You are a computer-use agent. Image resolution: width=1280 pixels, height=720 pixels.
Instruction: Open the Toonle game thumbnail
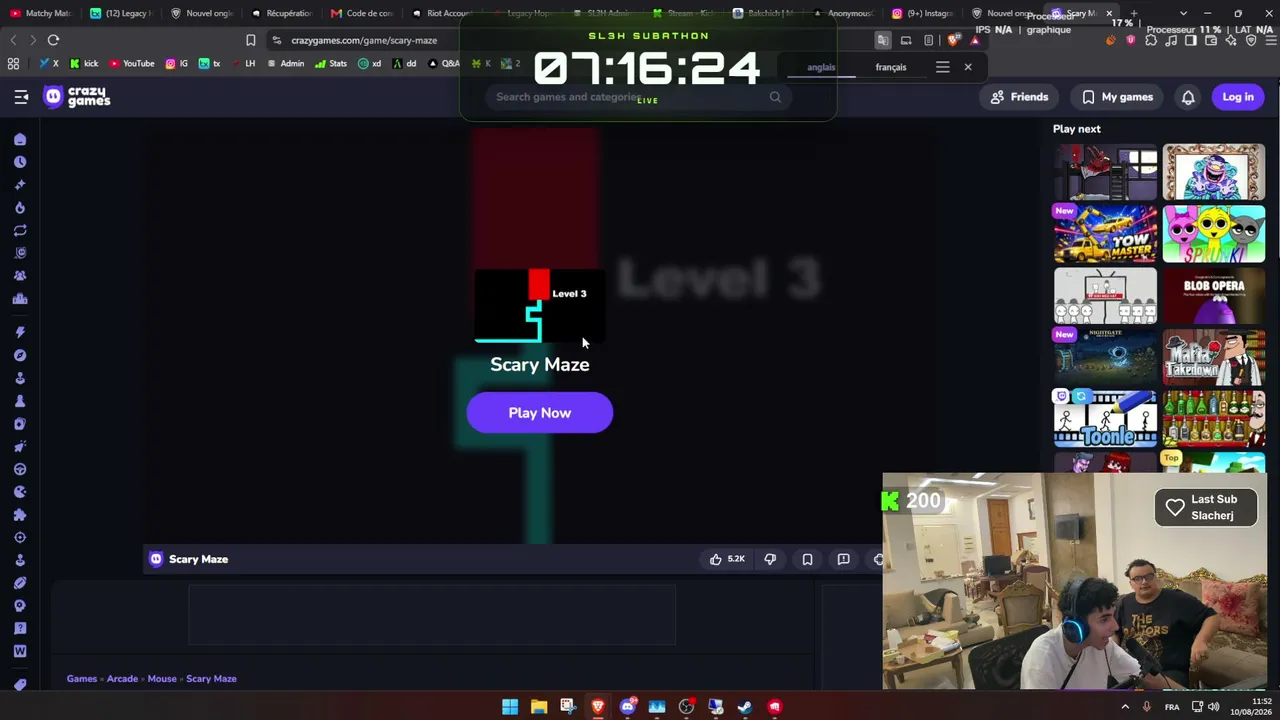[1105, 420]
